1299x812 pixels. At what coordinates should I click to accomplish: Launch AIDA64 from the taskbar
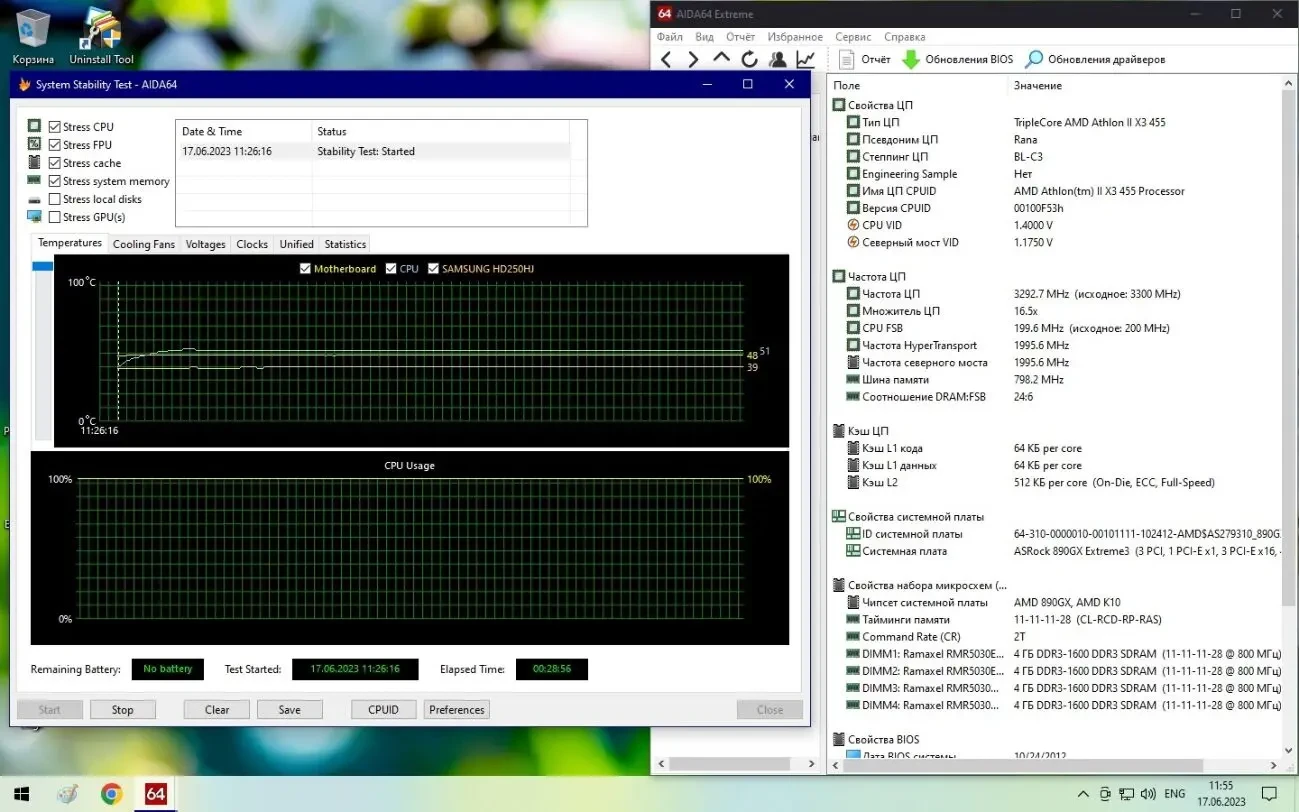point(154,793)
